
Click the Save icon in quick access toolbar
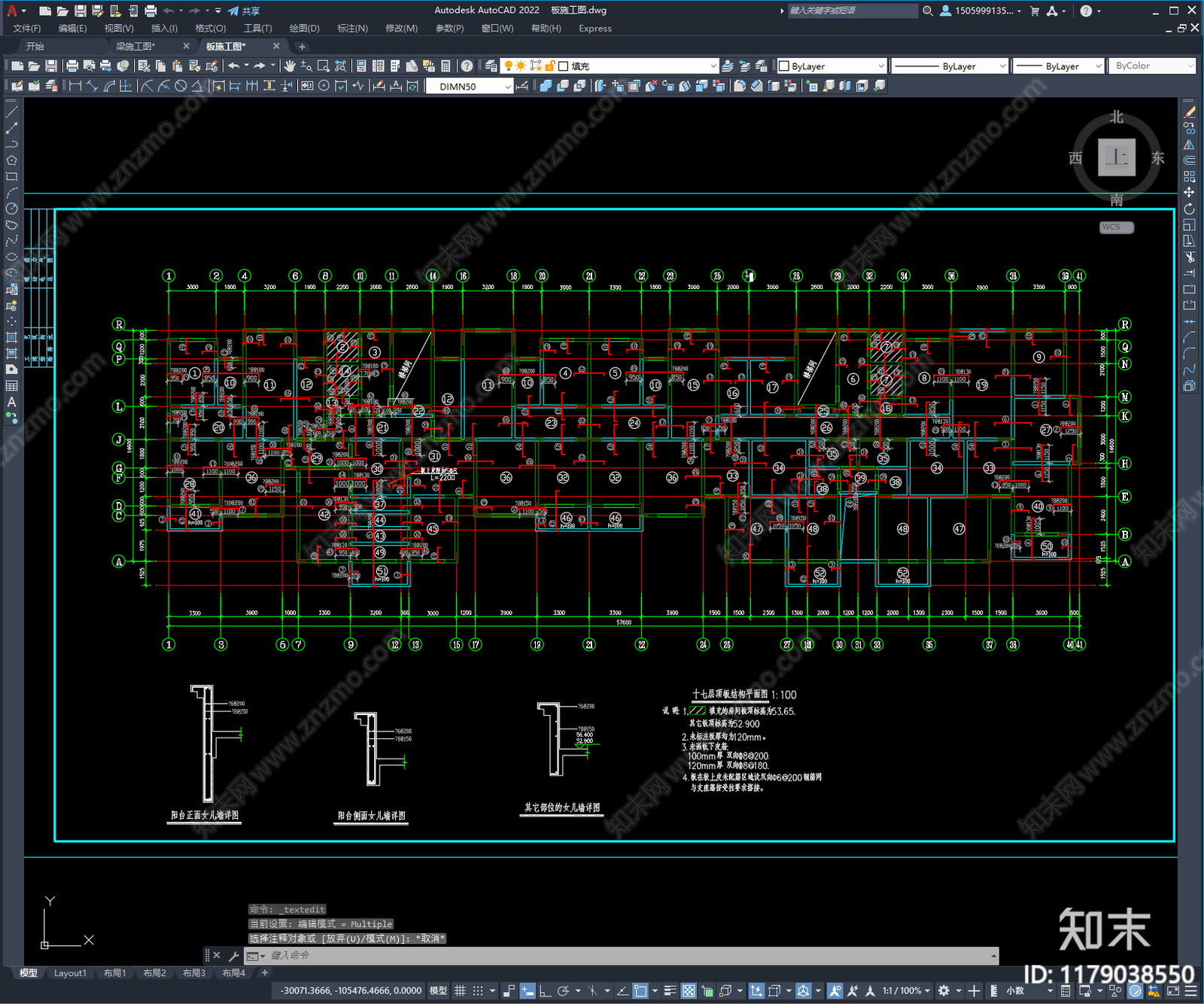pos(81,11)
